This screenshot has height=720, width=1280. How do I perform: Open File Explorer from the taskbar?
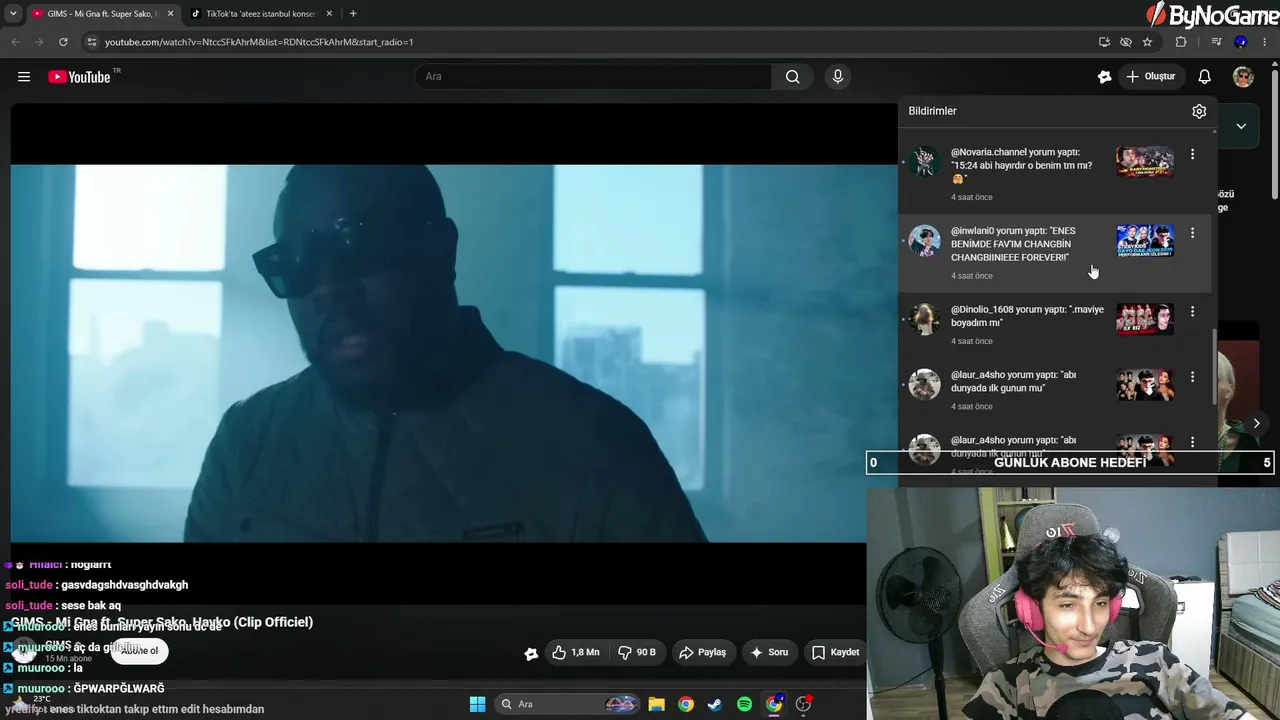(x=656, y=704)
